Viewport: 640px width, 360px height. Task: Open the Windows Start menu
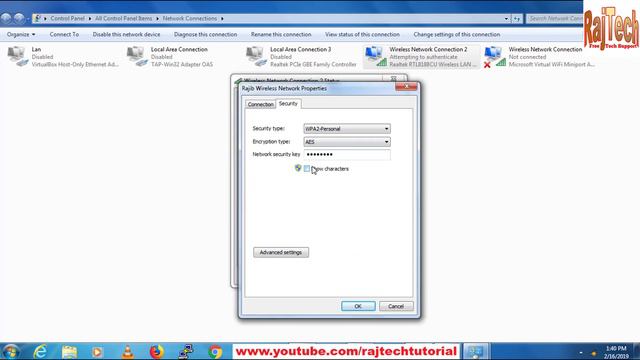(x=11, y=351)
